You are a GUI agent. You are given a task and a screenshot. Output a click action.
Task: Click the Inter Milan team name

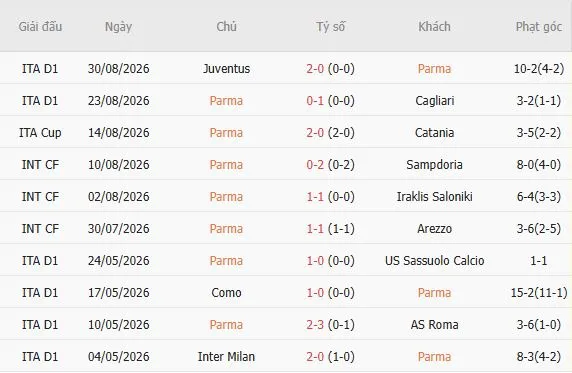tap(226, 357)
